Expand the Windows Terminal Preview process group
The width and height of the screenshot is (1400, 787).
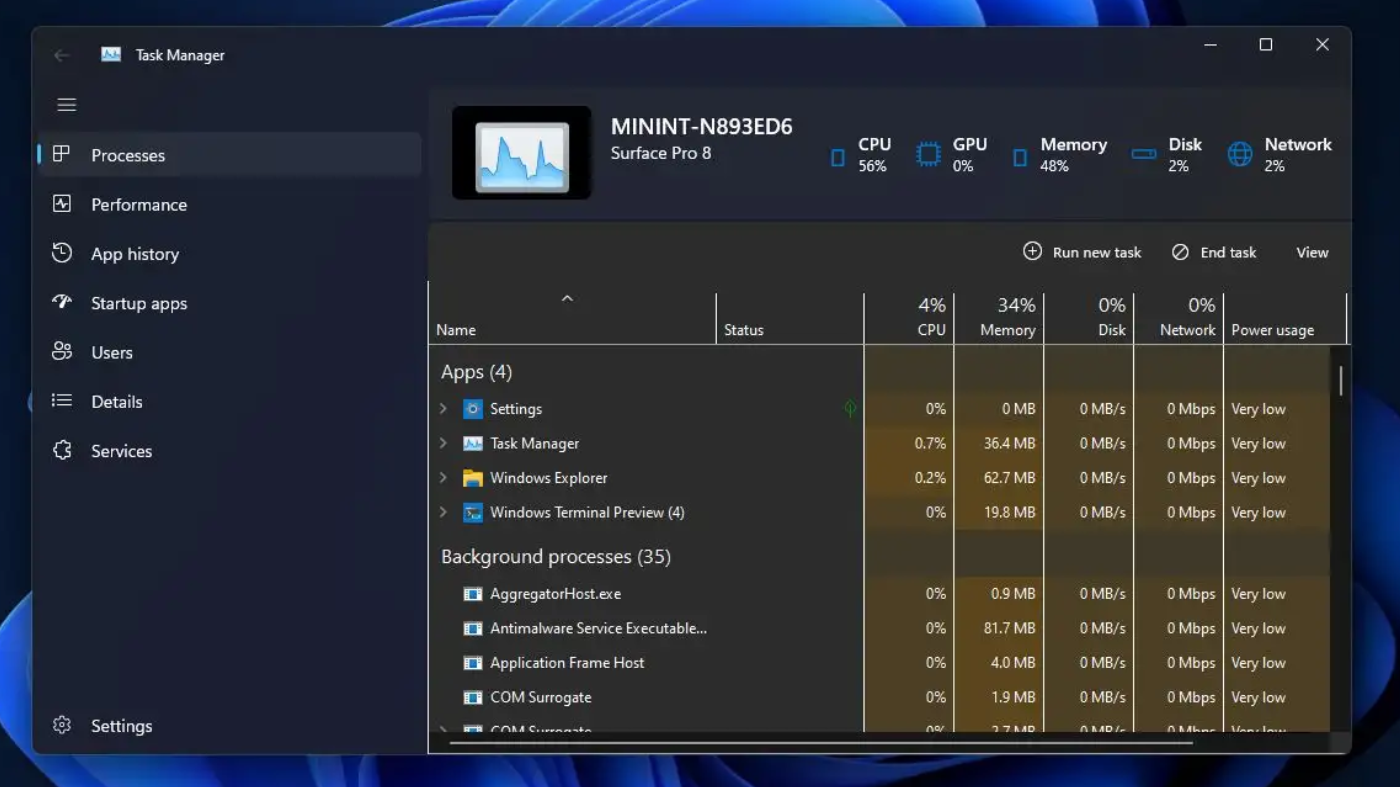tap(443, 512)
